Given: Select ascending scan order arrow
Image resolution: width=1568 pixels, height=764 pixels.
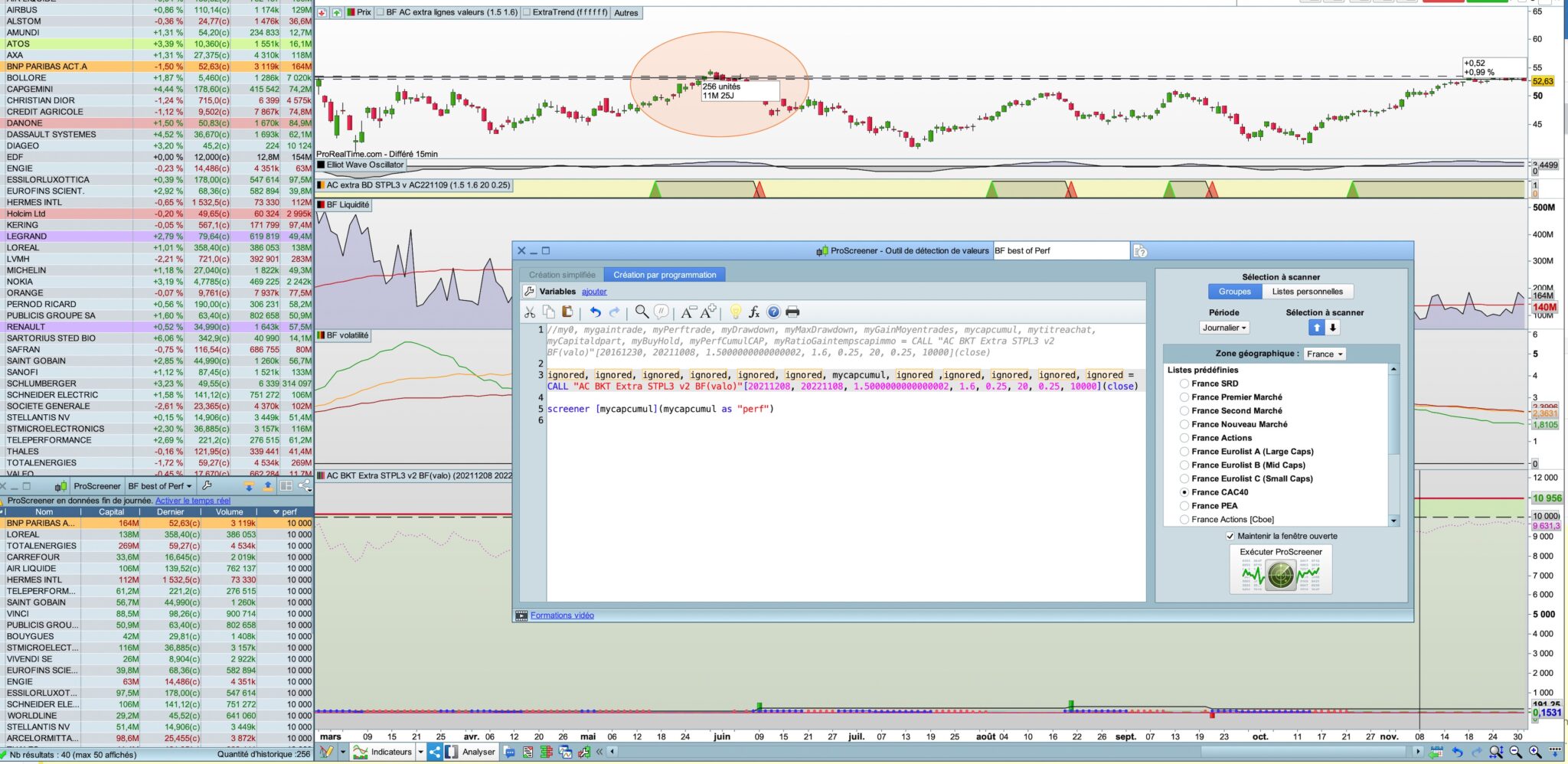Looking at the screenshot, I should point(1316,328).
